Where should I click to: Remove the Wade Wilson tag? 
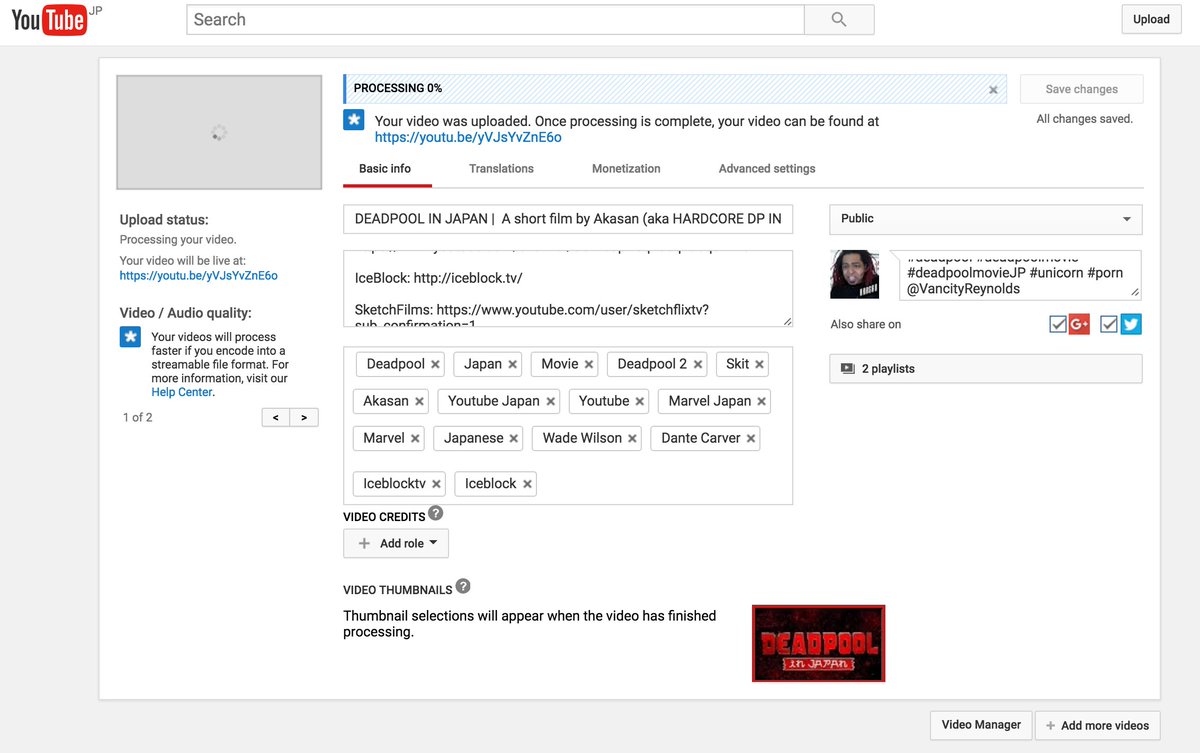(632, 439)
